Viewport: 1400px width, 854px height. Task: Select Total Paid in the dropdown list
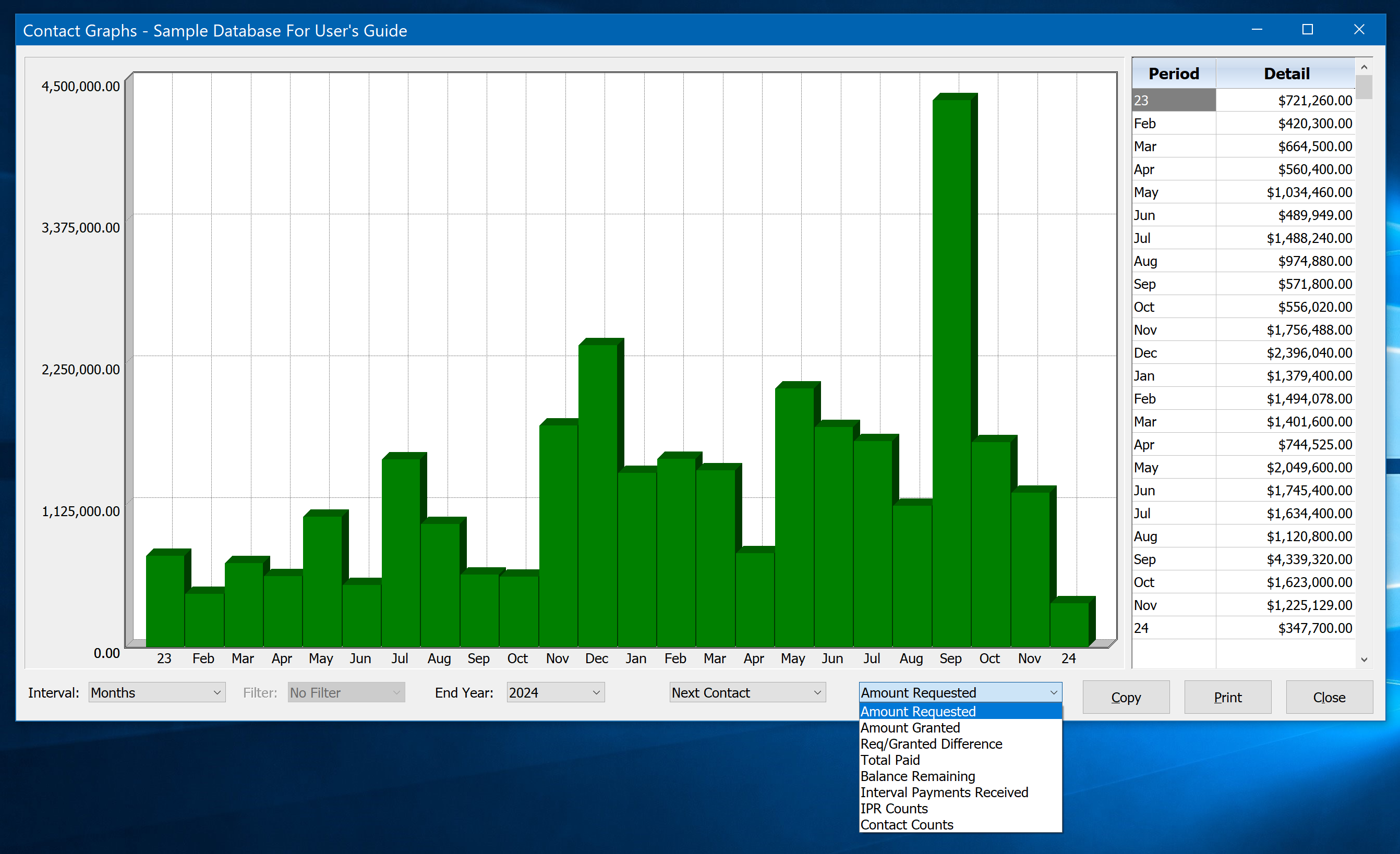click(960, 760)
